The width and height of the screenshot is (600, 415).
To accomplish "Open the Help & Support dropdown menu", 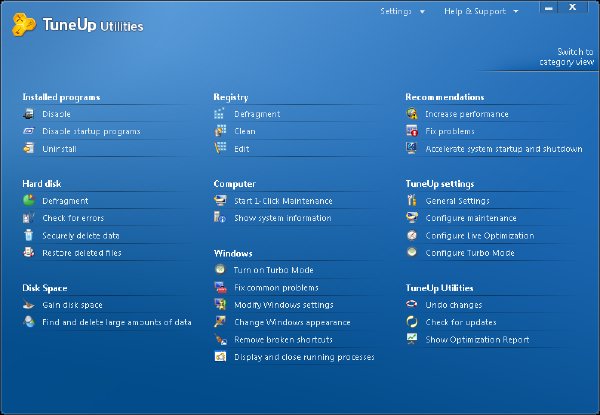I will 481,11.
